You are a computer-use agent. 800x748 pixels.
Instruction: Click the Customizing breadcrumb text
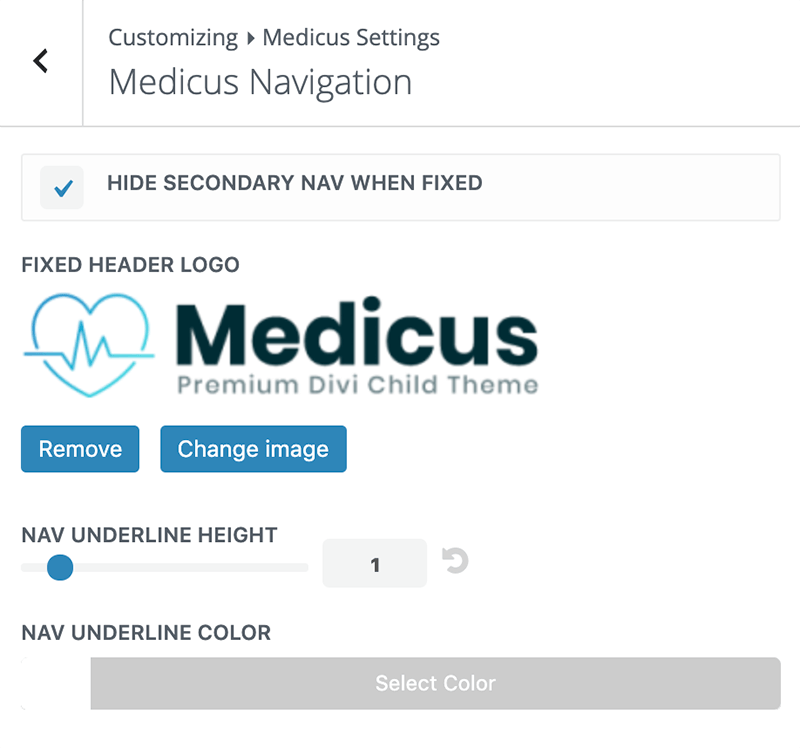click(x=173, y=39)
